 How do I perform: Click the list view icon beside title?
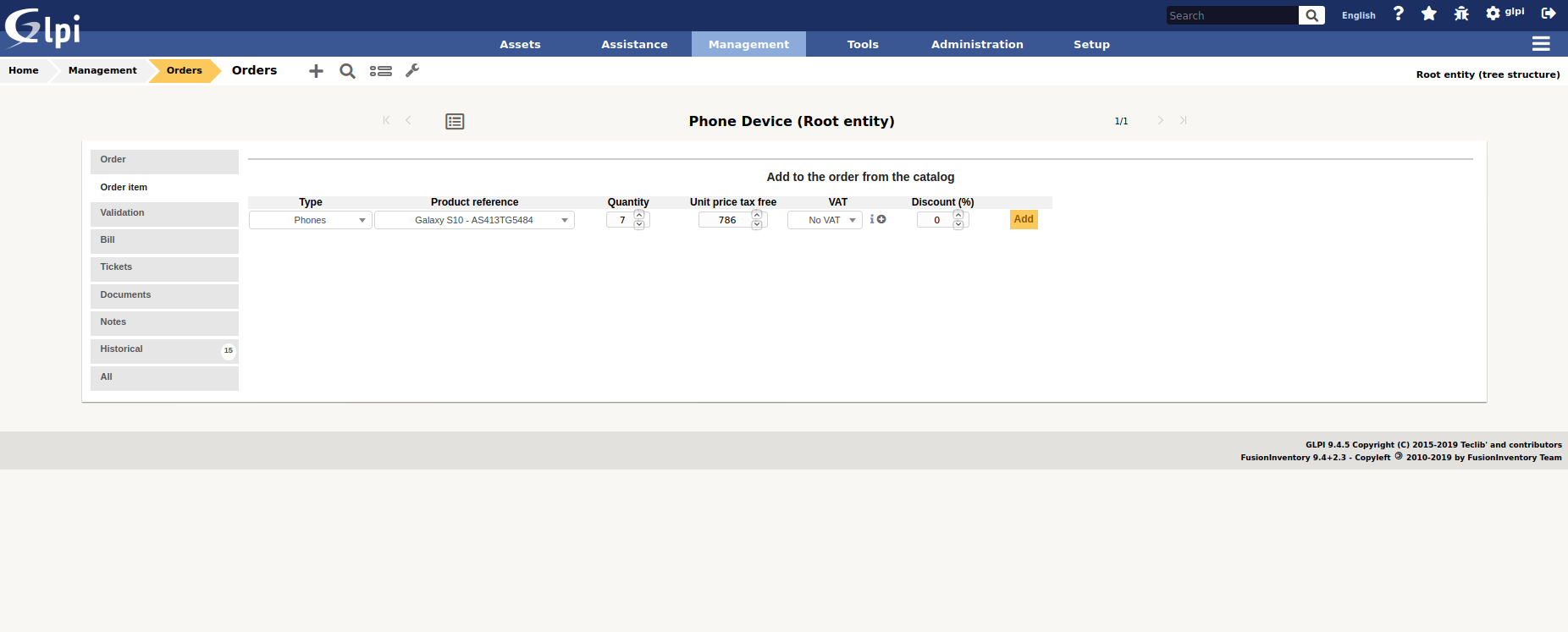point(455,122)
